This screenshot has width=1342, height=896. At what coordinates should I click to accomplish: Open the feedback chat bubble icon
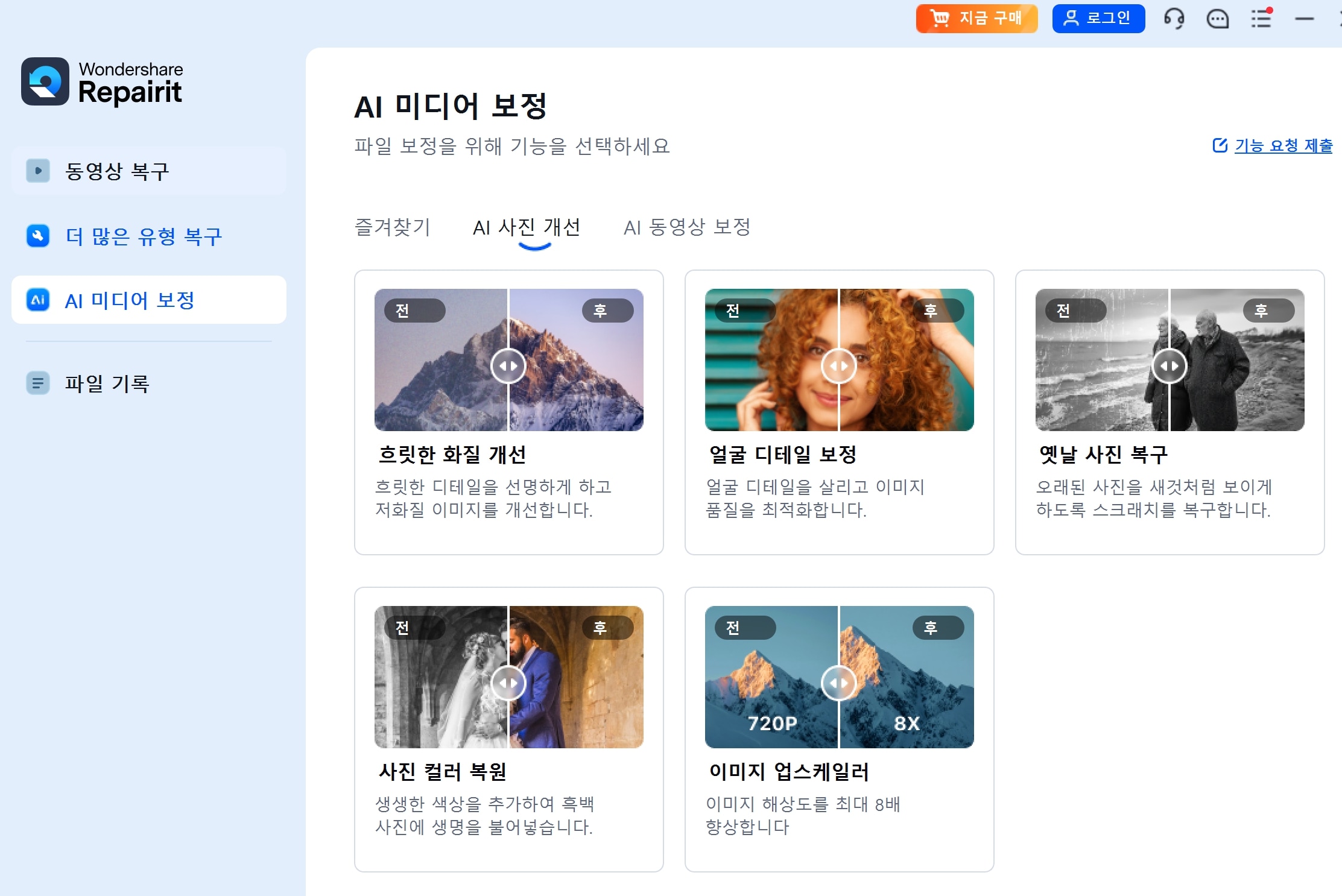coord(1217,19)
